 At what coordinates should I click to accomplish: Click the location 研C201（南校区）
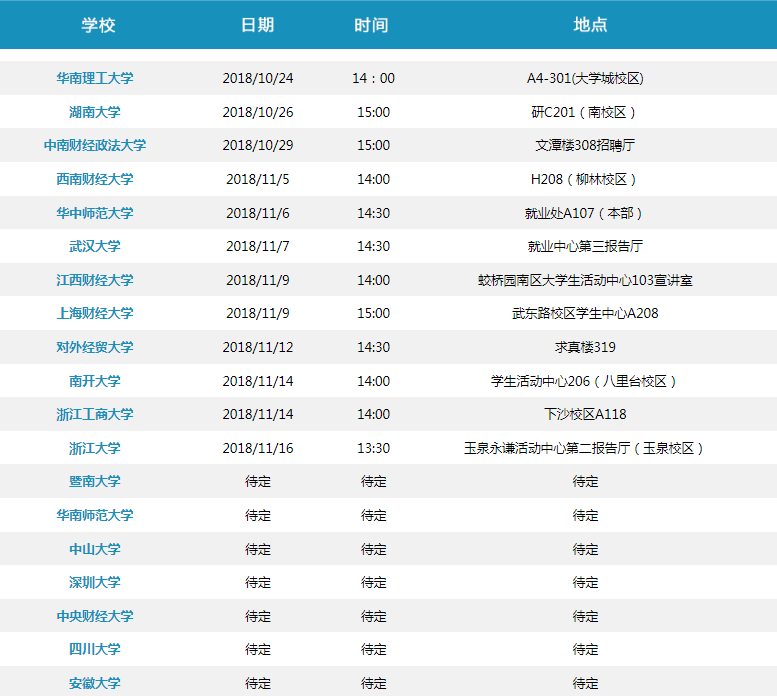585,112
